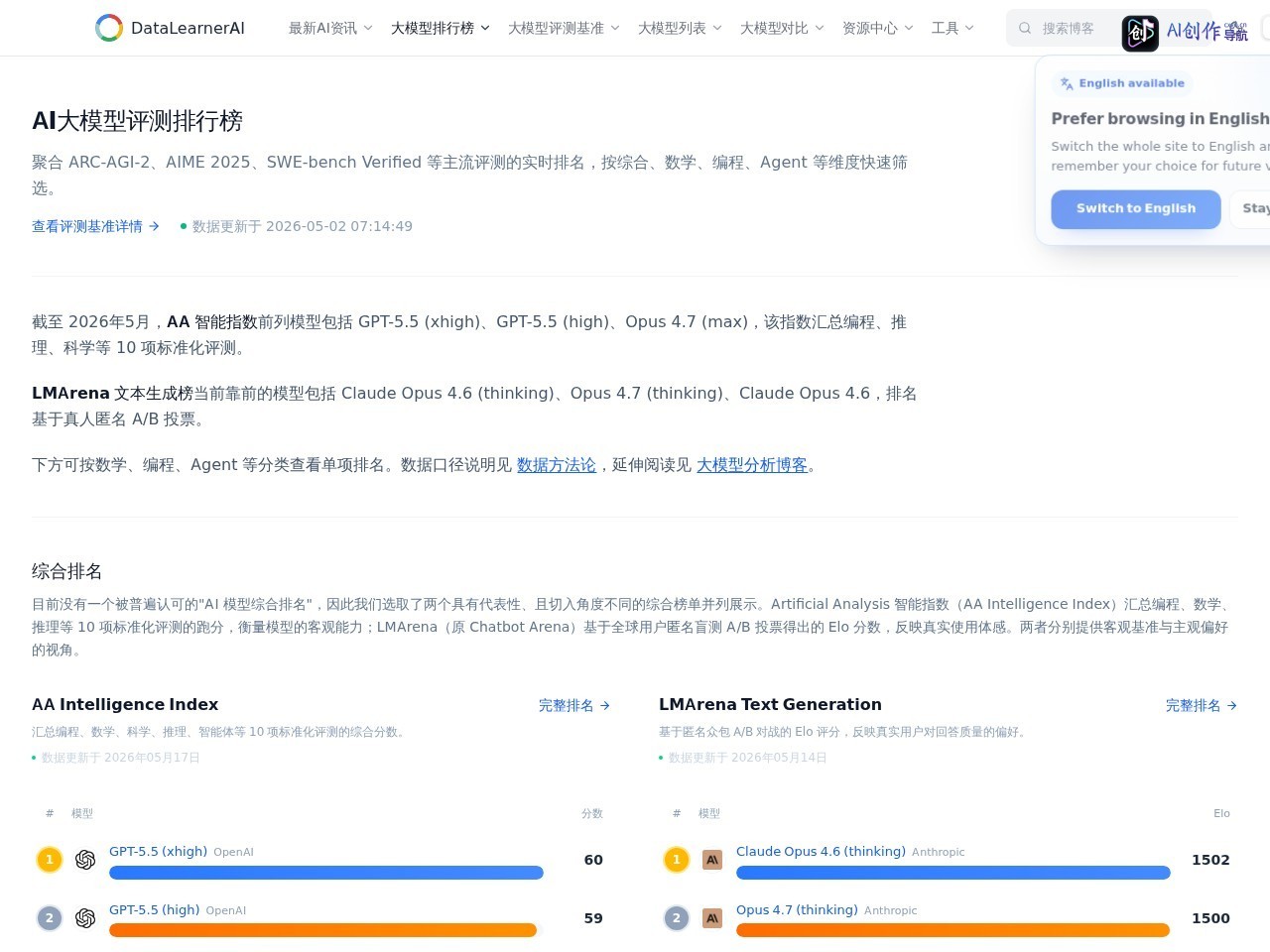The height and width of the screenshot is (952, 1270).
Task: Open the GPT-5.5 (high) model link
Action: tap(154, 909)
